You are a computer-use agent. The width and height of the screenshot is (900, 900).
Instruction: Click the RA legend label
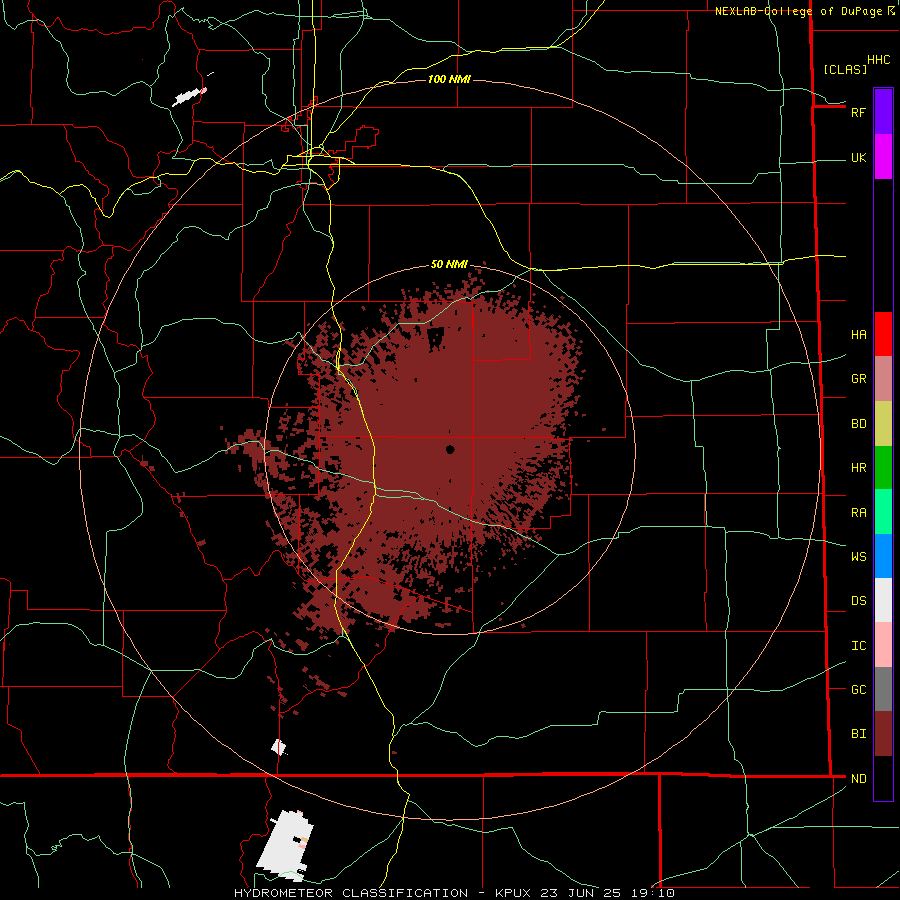coord(858,513)
